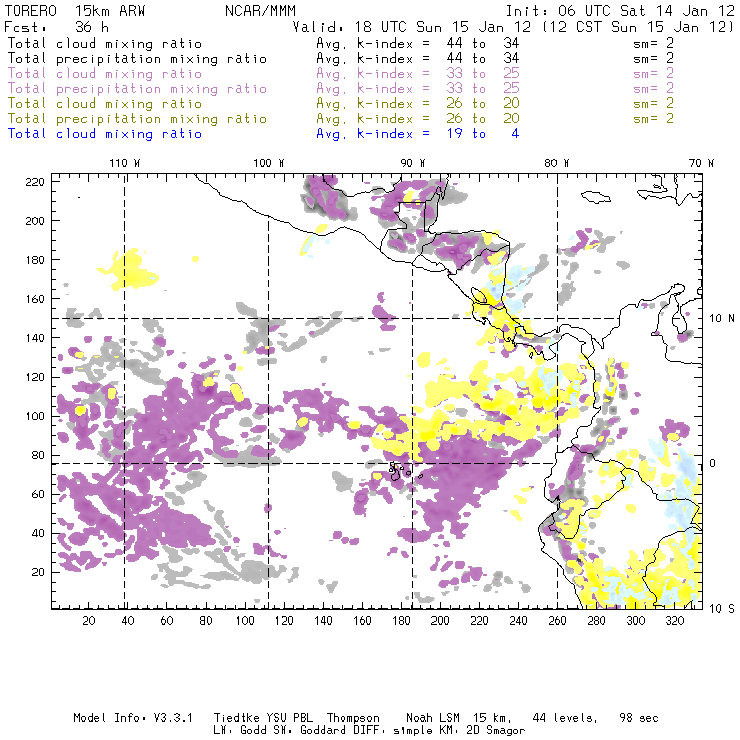Select the olive "Total cloud mixing ratio" legend label
Viewport: 740px width, 740px height.
(x=105, y=104)
